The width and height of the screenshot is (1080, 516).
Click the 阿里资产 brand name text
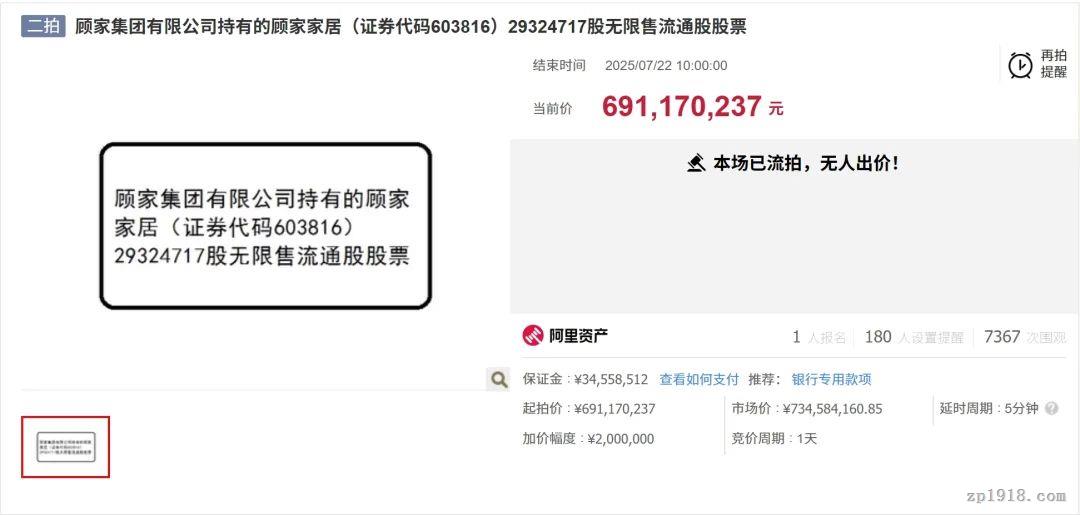[x=579, y=336]
